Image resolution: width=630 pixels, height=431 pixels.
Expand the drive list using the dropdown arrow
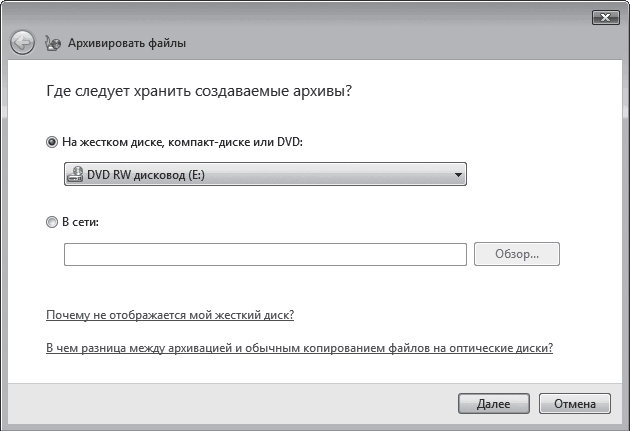click(x=458, y=176)
